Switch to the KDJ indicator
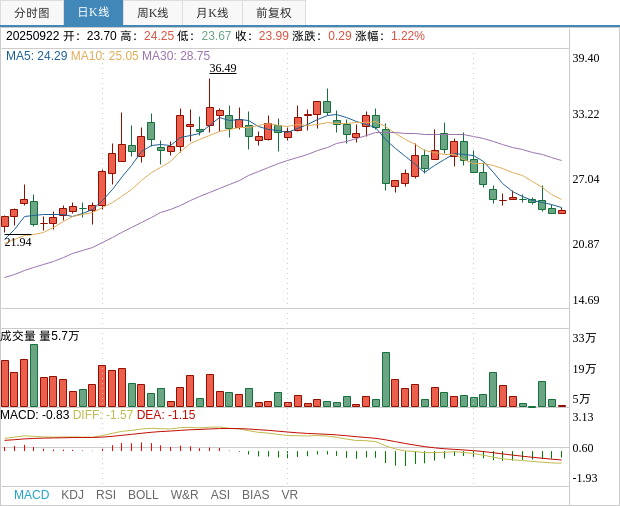The height and width of the screenshot is (506, 620). tap(72, 495)
